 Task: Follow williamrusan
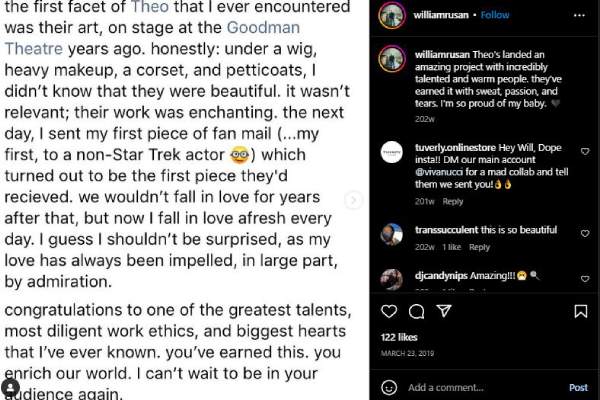[495, 16]
